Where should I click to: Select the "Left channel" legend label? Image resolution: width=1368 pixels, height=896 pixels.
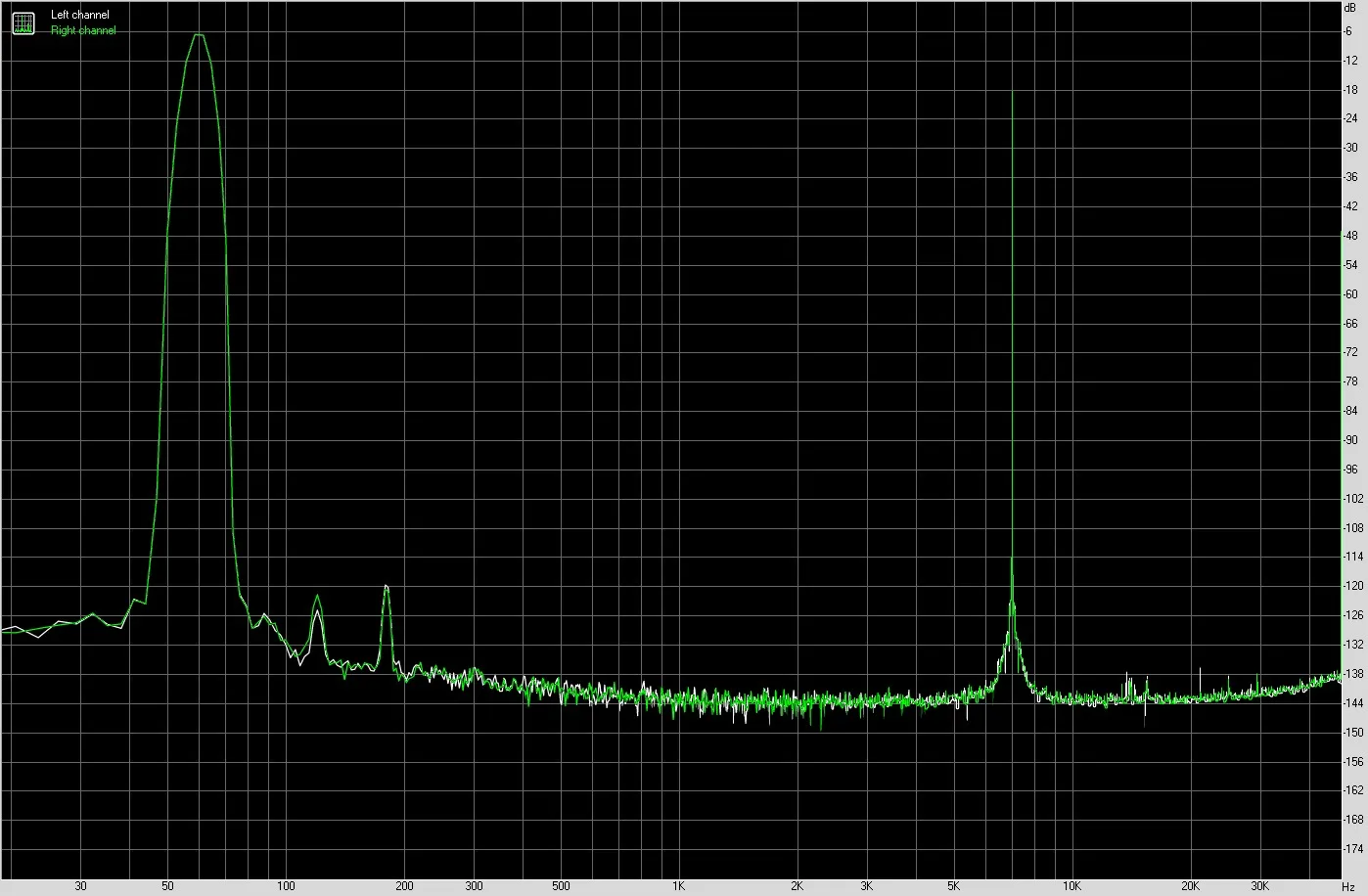80,16
